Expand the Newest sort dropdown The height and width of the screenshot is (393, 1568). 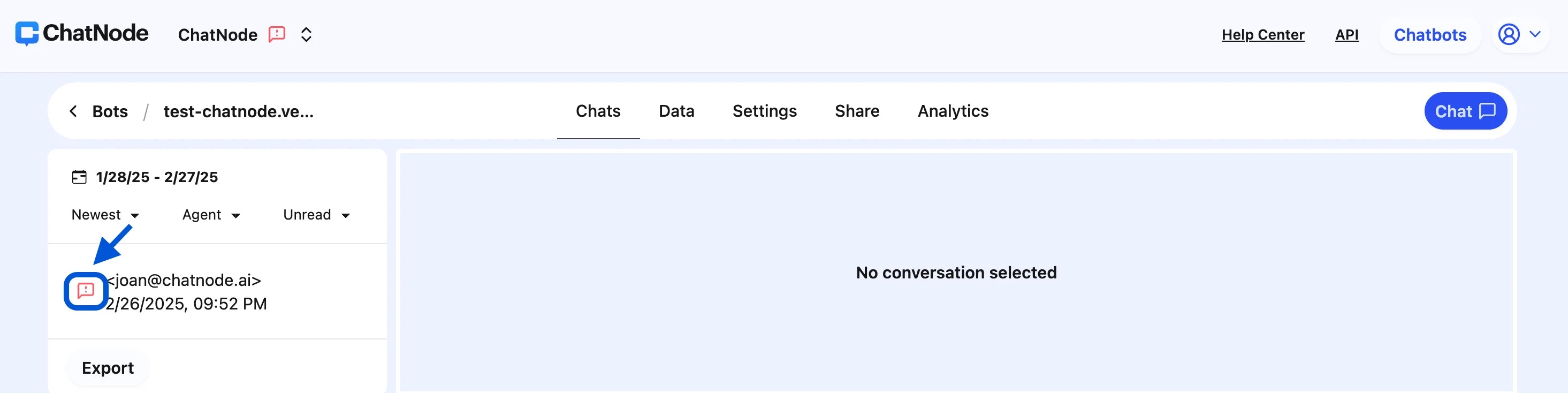click(x=105, y=215)
